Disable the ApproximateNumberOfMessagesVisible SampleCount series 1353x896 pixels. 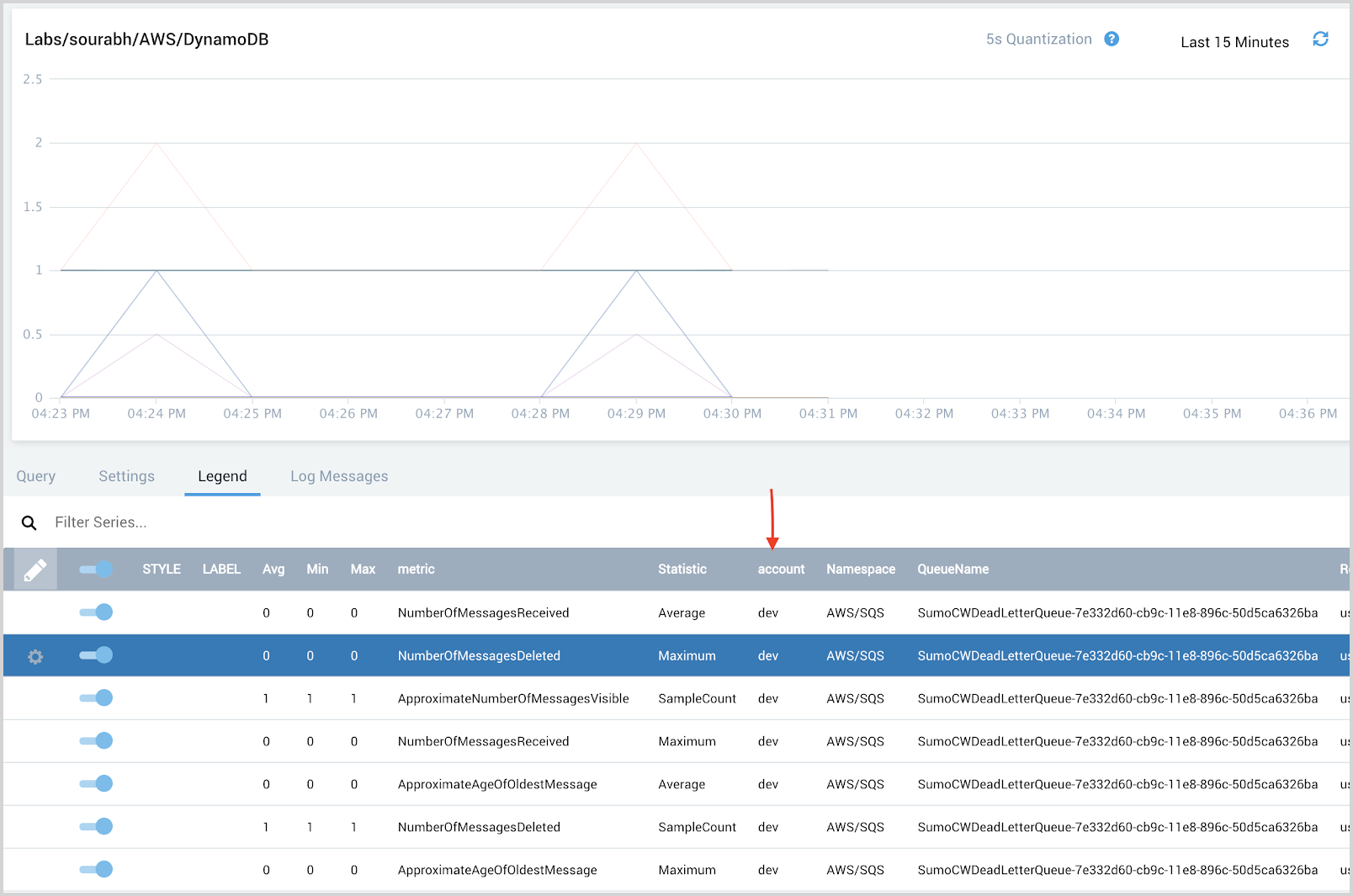pos(96,697)
